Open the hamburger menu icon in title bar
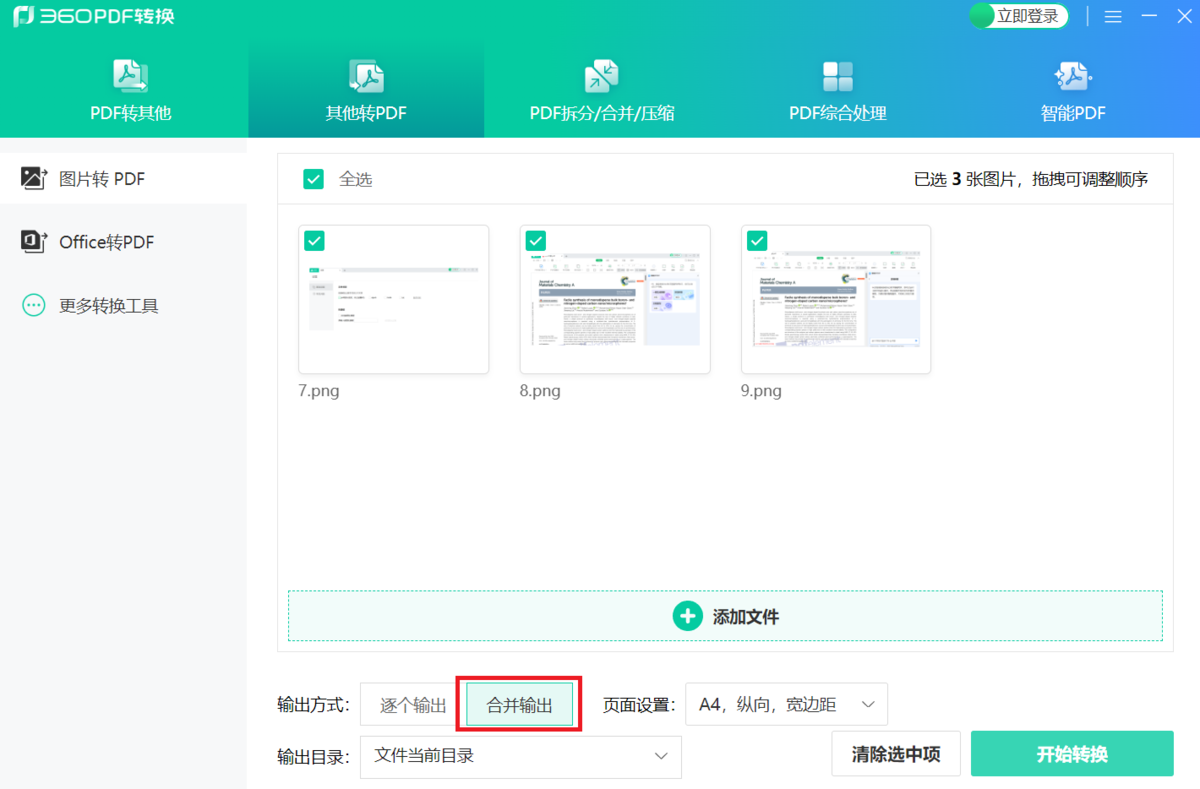The image size is (1200, 789). tap(1113, 17)
